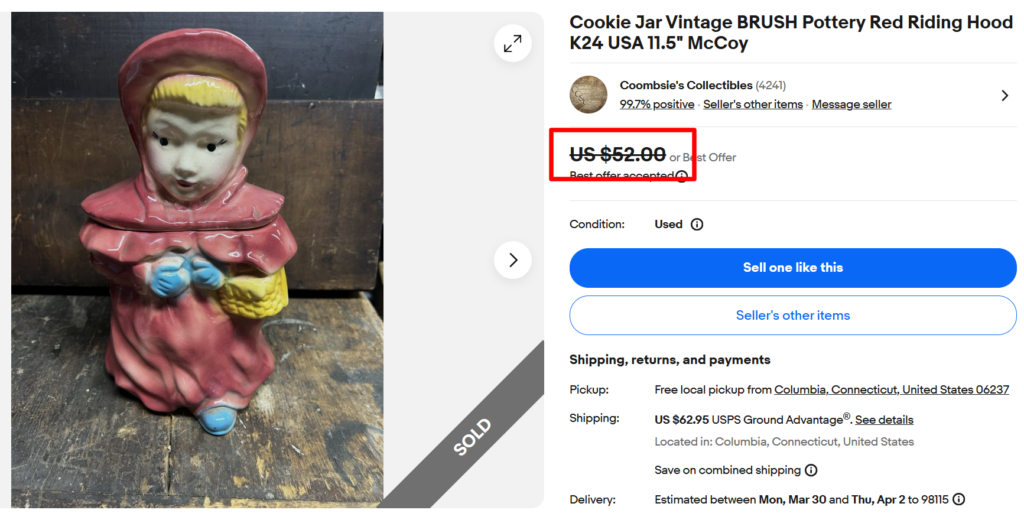Expand the product image to full view
Screen dimensions: 1024x523
click(x=512, y=43)
